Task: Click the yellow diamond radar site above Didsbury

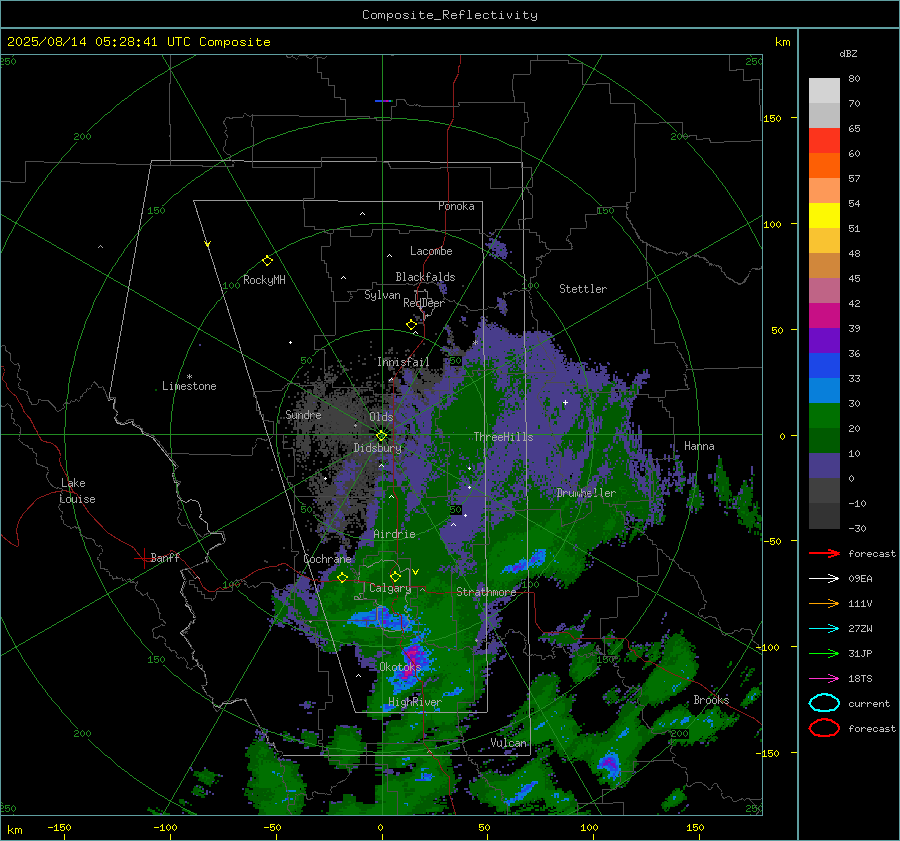Action: click(381, 436)
